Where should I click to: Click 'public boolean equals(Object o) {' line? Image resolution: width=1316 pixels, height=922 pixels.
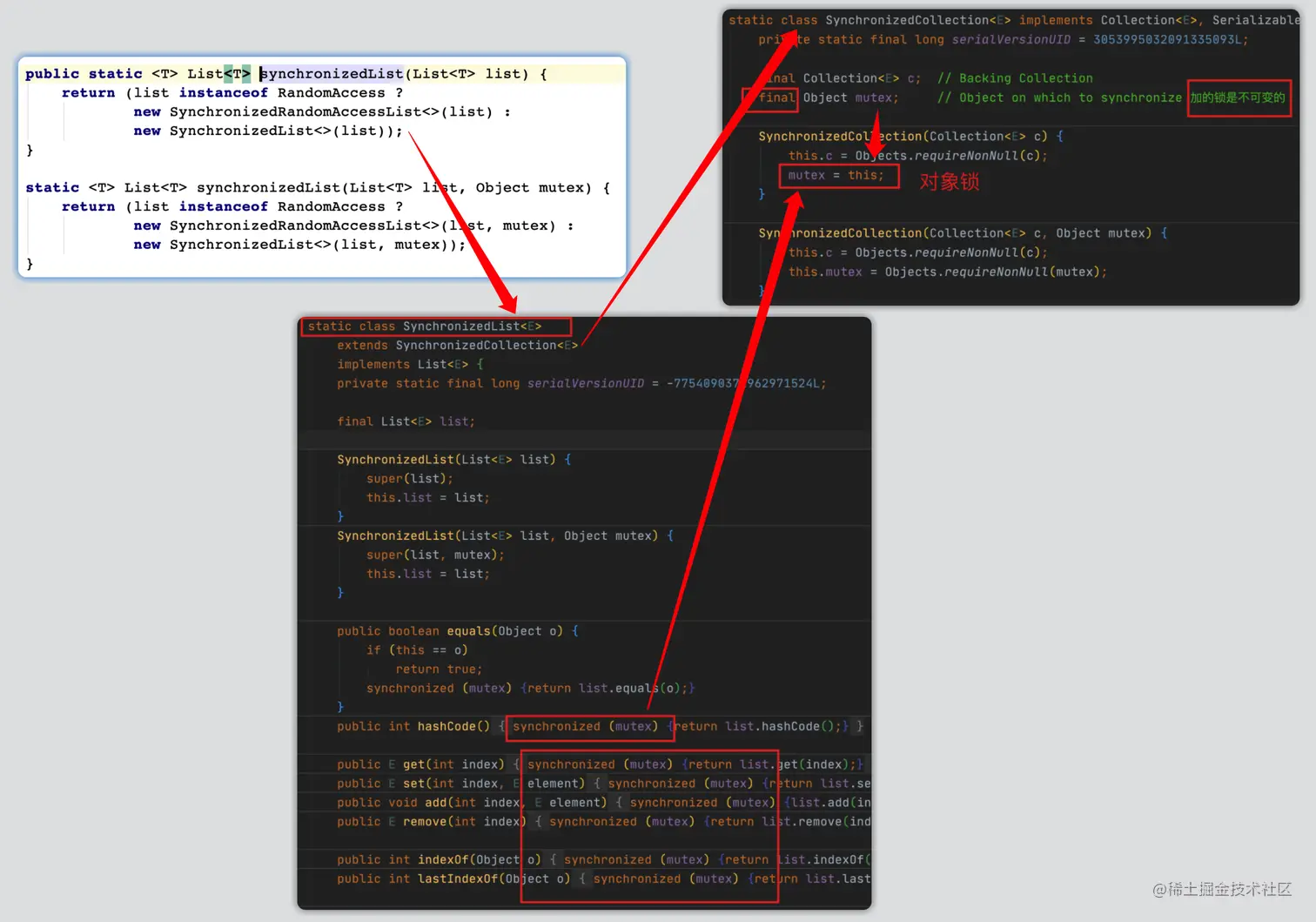[x=458, y=631]
